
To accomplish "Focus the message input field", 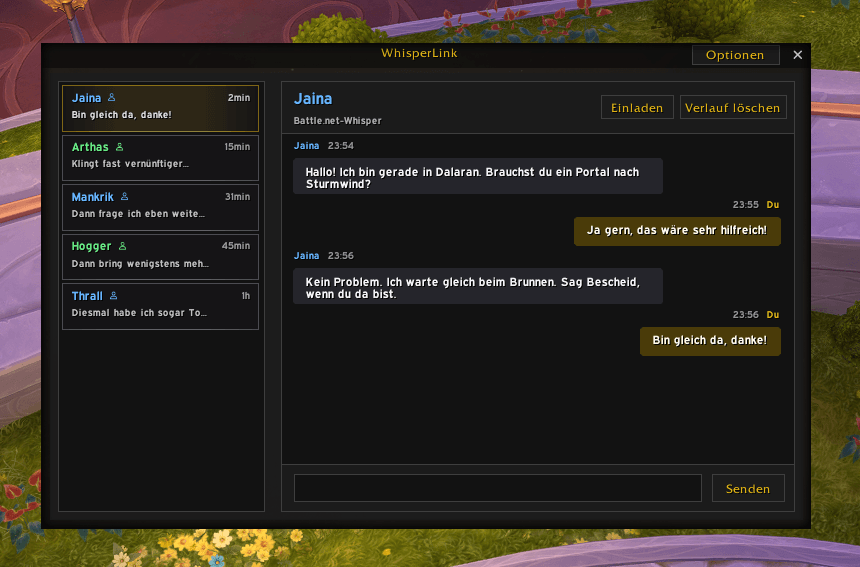I will (x=497, y=489).
